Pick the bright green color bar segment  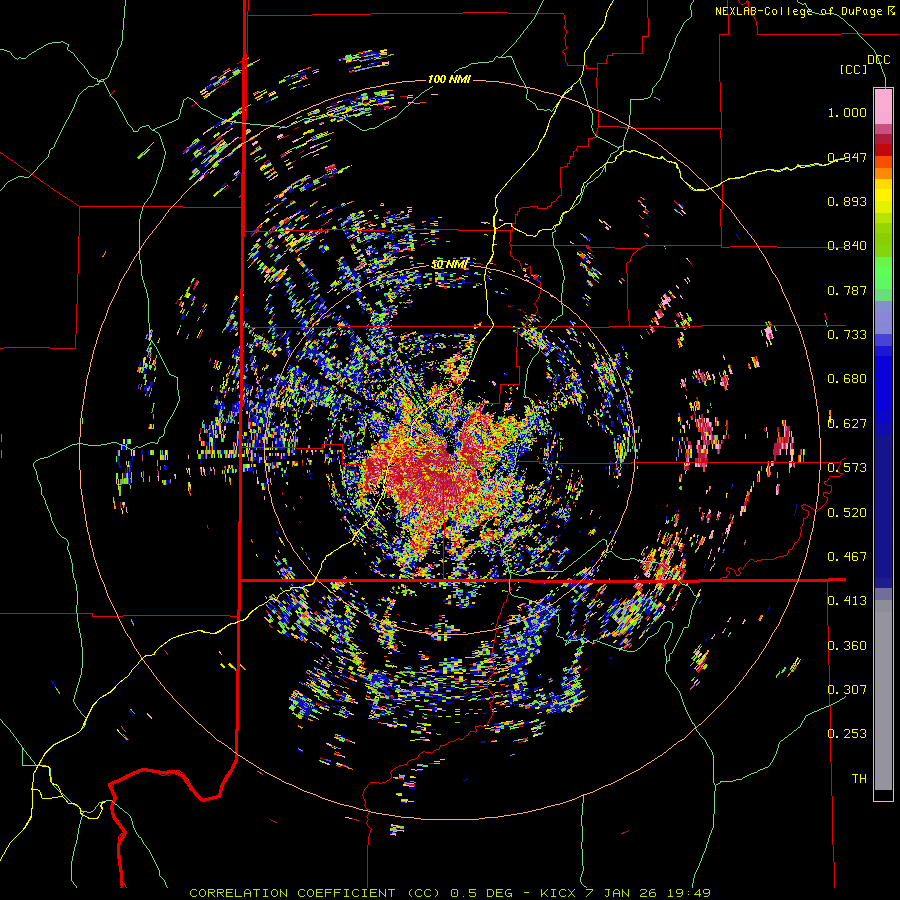[x=883, y=273]
